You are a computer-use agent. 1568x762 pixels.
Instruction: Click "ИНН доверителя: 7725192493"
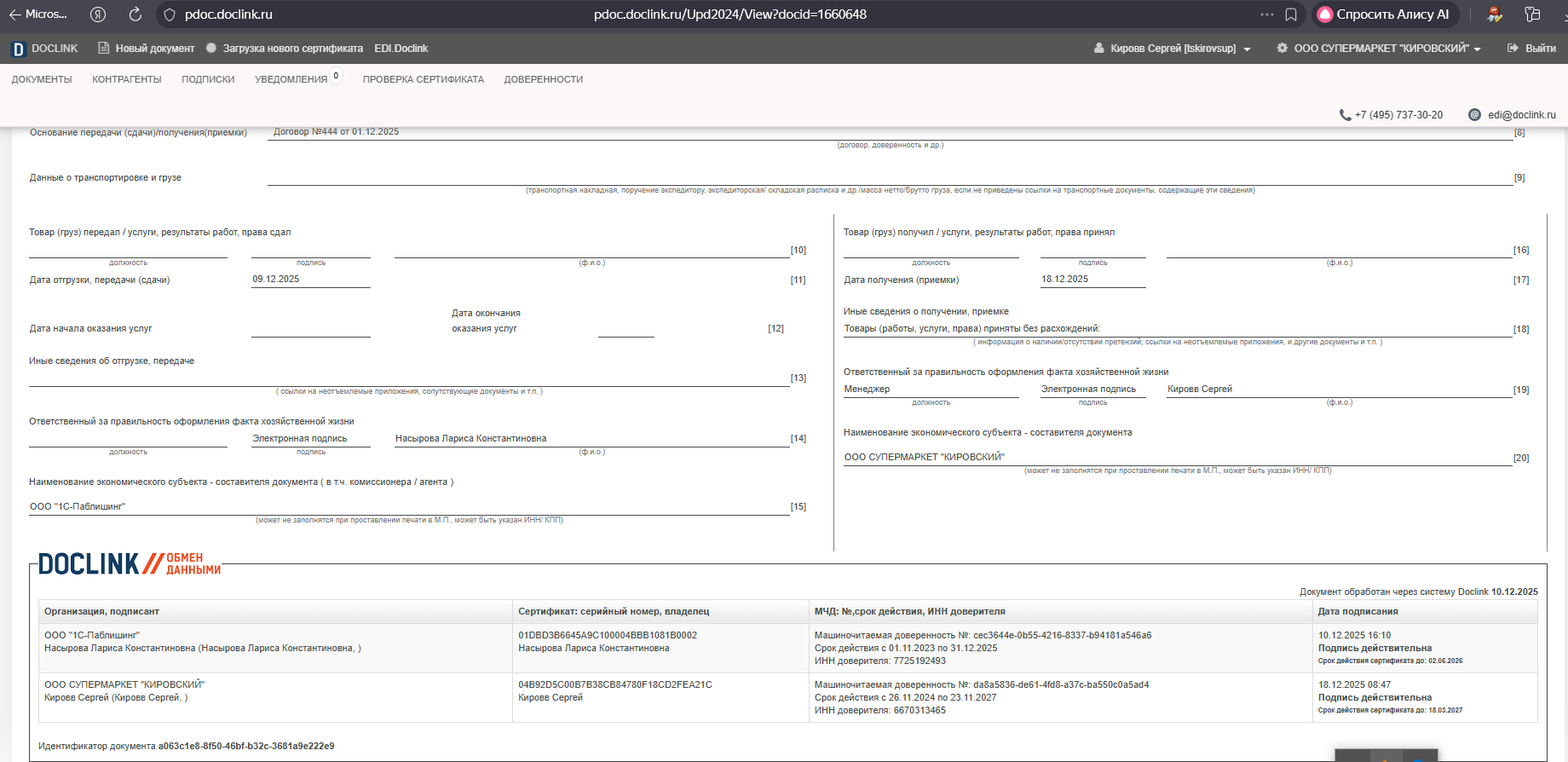pyautogui.click(x=880, y=661)
